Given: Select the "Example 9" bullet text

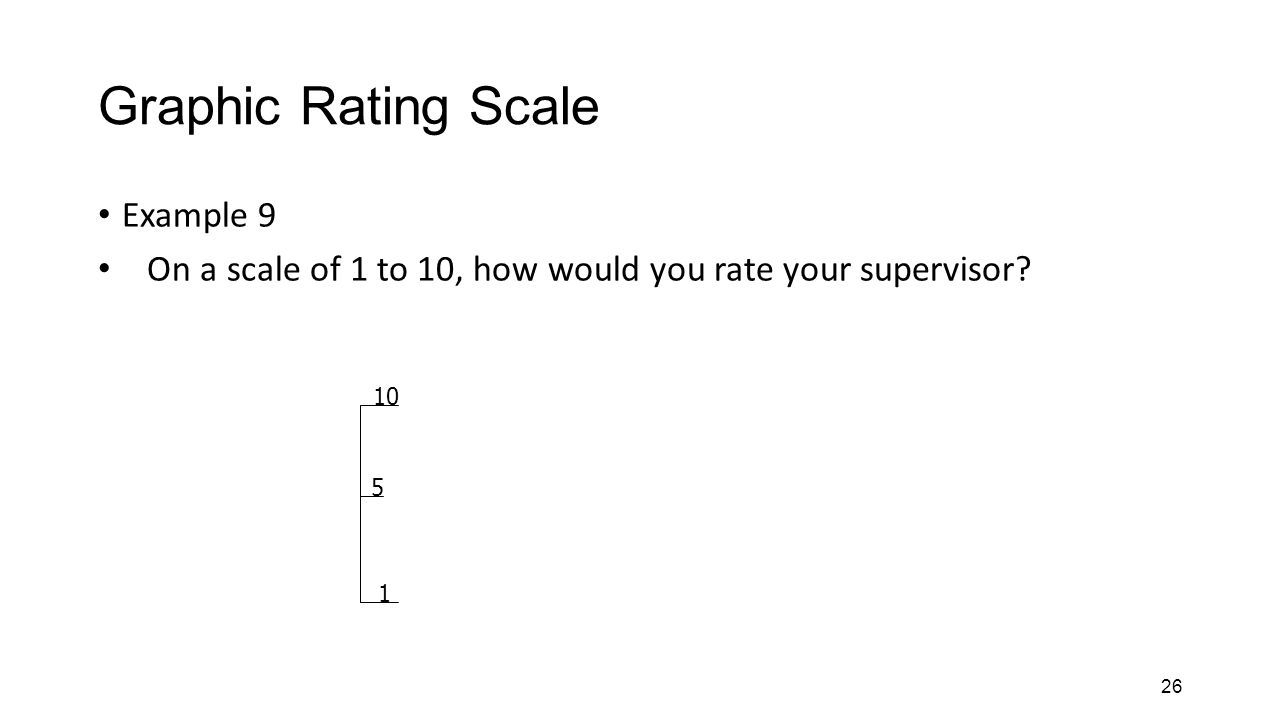Looking at the screenshot, I should click(199, 217).
